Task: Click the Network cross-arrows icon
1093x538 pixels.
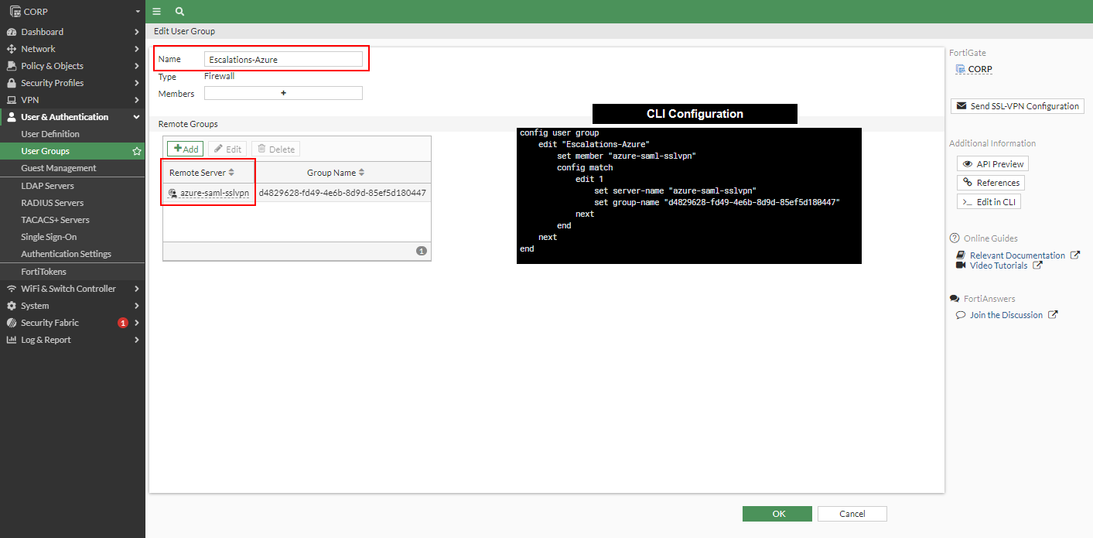Action: point(11,49)
